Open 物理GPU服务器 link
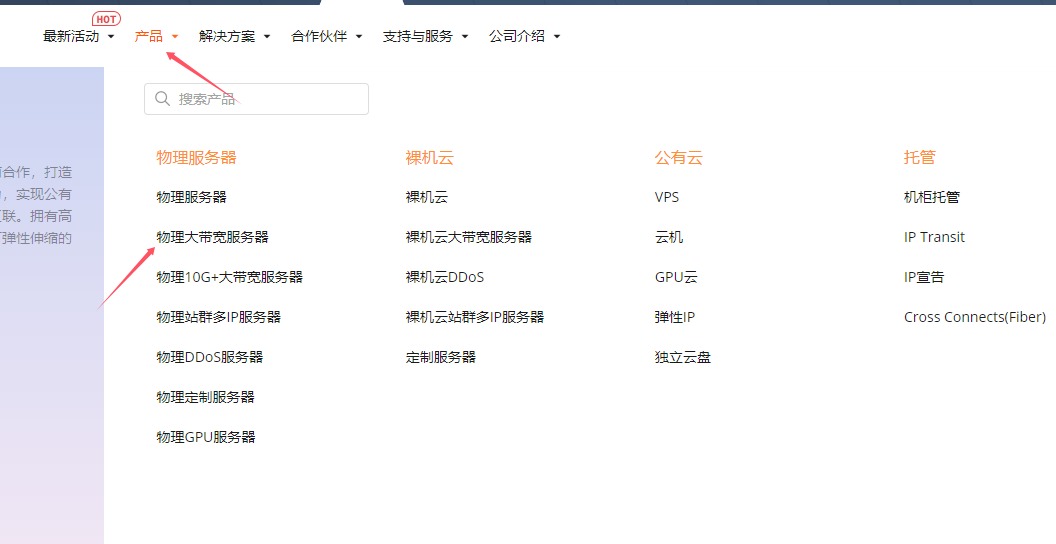The image size is (1056, 544). tap(205, 437)
